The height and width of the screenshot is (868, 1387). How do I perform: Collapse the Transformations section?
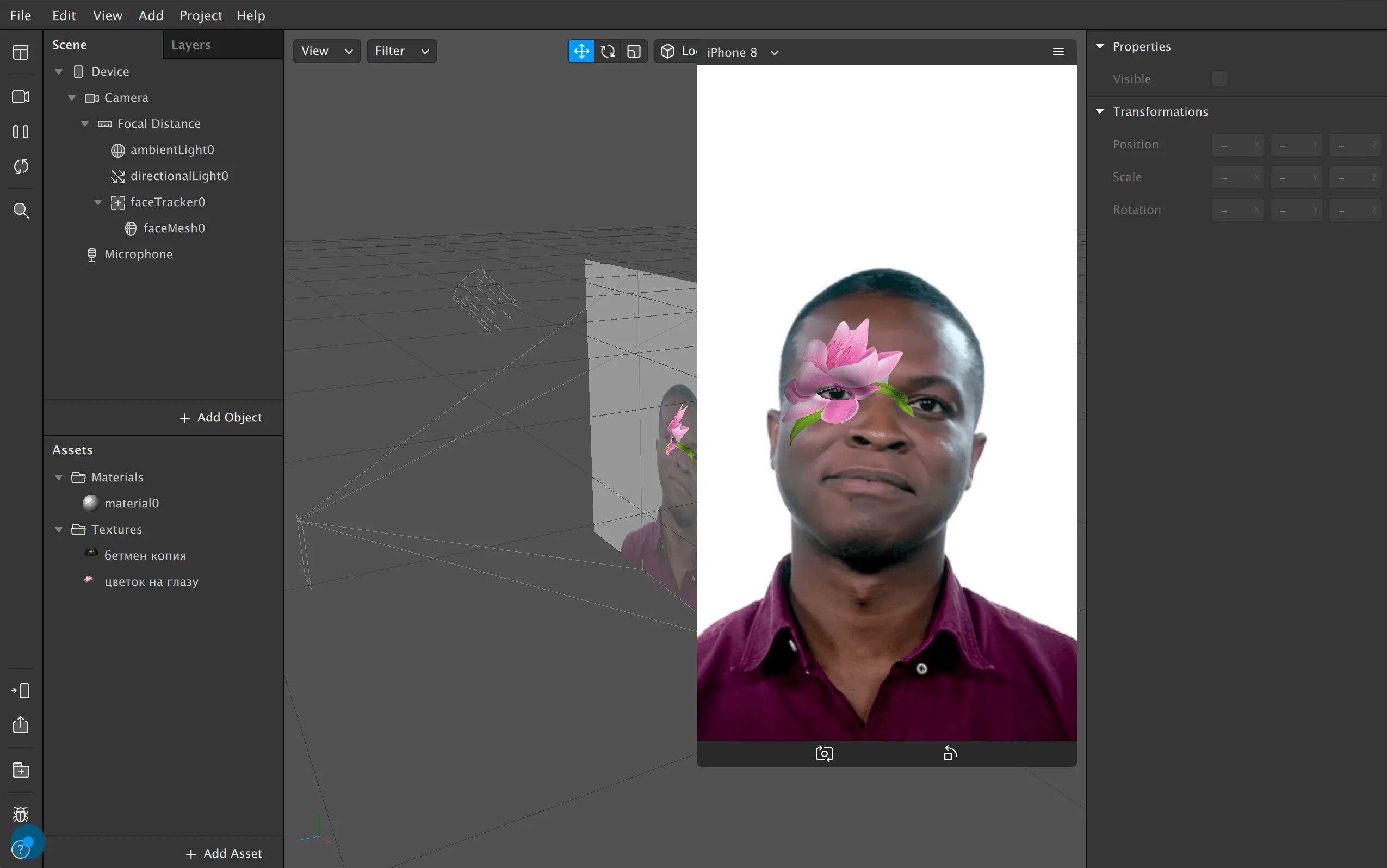coord(1099,111)
